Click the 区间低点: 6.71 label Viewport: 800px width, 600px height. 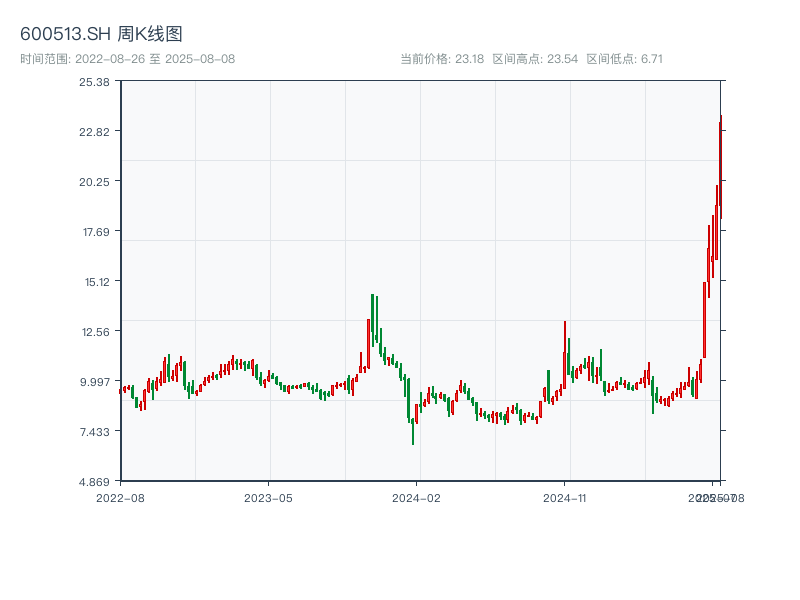tap(624, 59)
